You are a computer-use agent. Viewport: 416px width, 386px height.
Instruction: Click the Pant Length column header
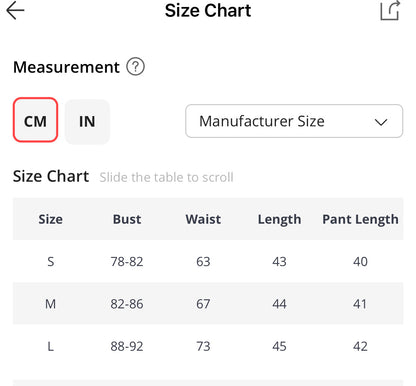(x=360, y=220)
